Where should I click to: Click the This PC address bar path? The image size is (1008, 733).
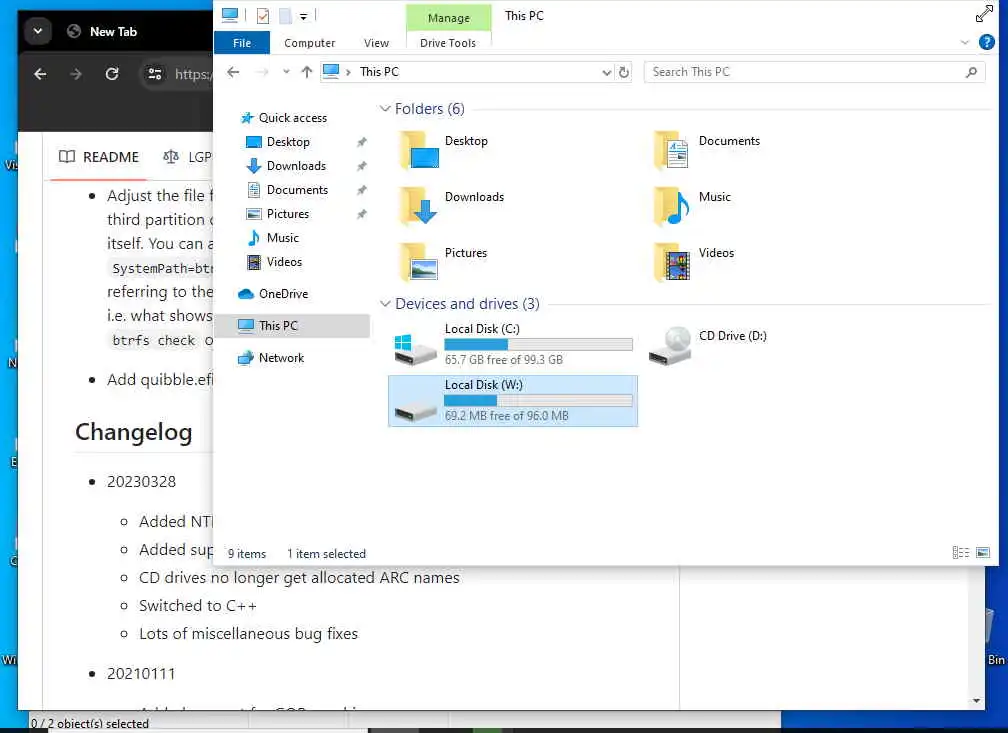379,72
